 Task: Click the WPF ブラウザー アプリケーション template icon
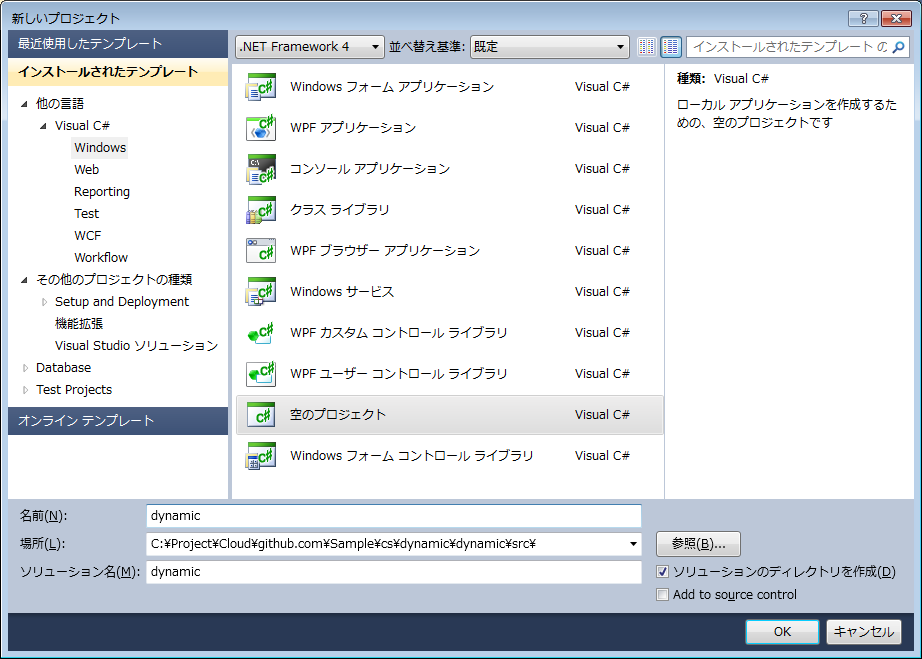click(260, 251)
